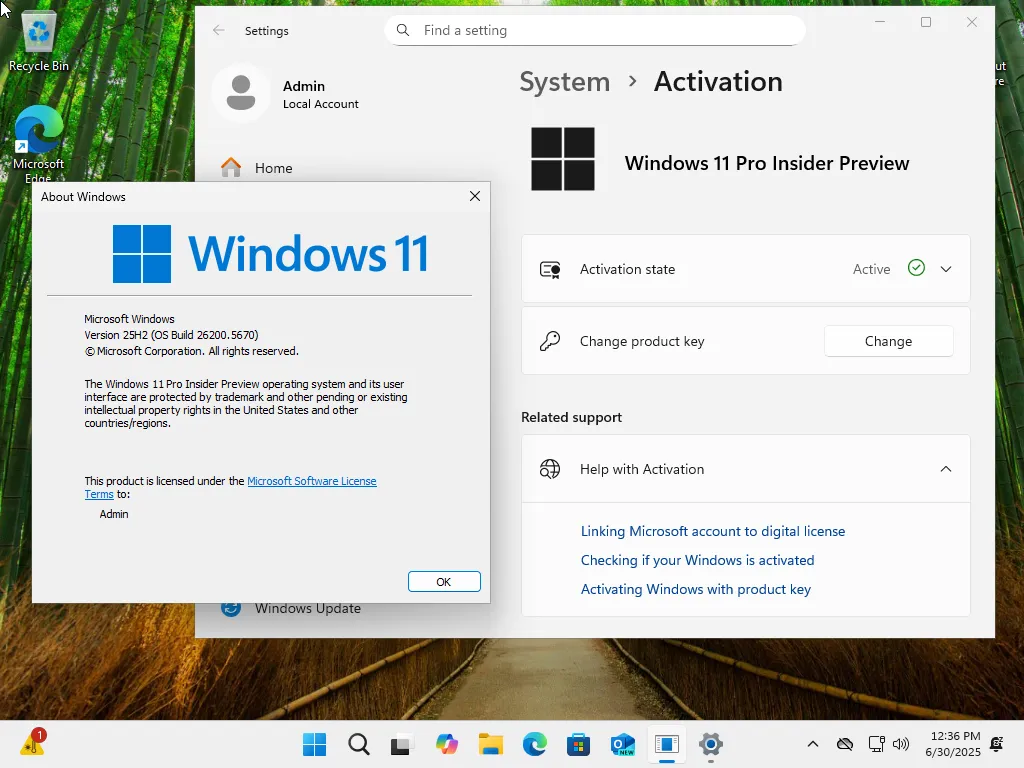Minimize the Settings window
This screenshot has width=1024, height=768.
[x=880, y=22]
